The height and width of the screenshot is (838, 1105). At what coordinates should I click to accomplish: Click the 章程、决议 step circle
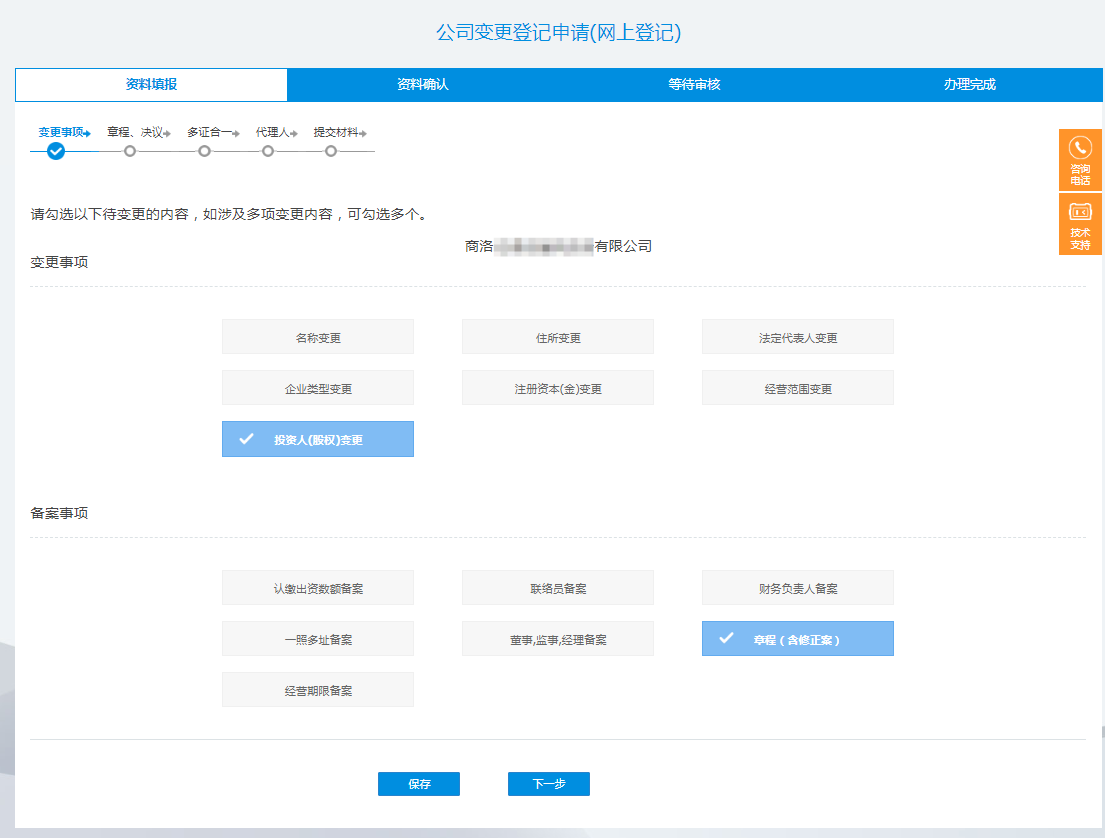[x=129, y=151]
